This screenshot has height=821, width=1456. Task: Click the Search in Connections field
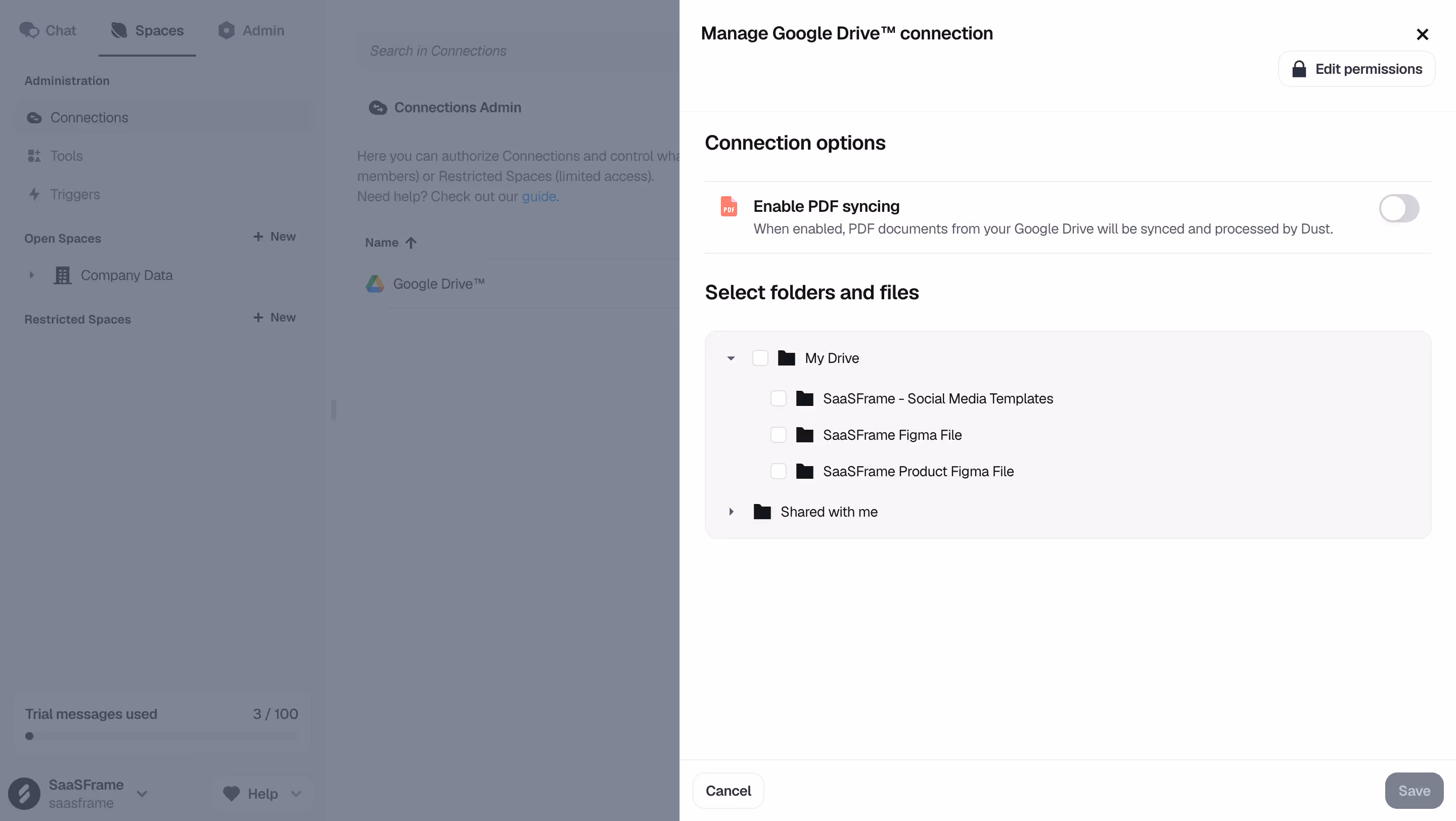point(438,50)
